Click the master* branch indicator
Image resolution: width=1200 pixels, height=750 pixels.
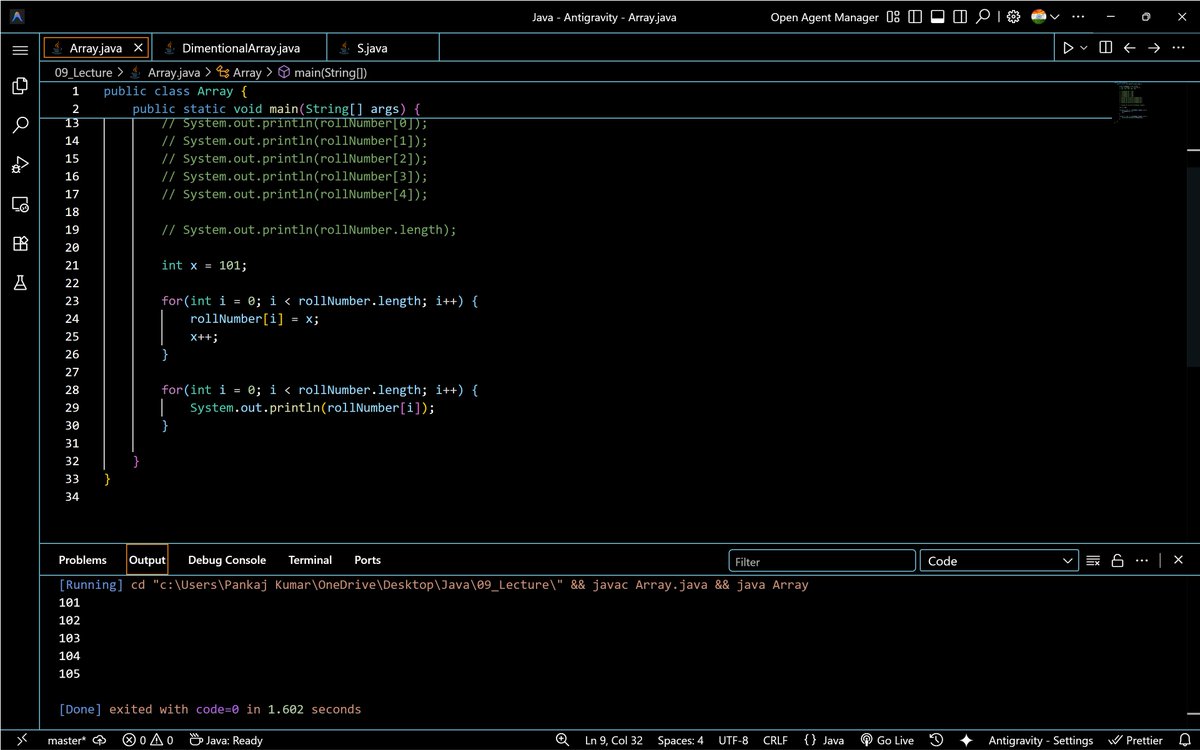click(66, 740)
